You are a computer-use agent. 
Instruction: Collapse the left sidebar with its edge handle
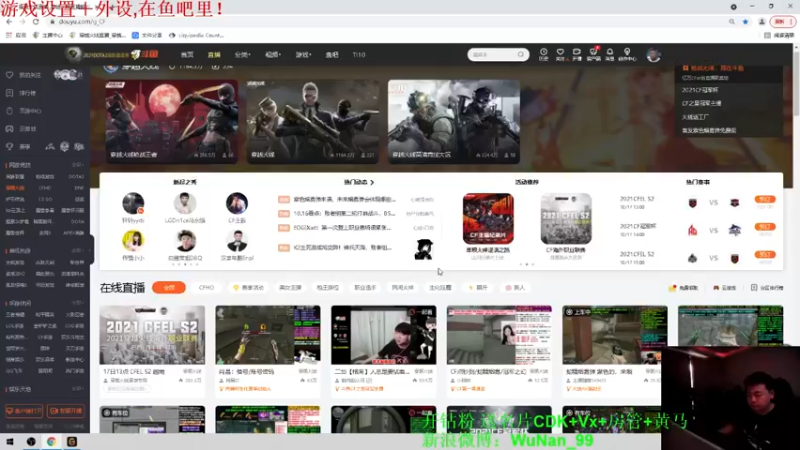(92, 249)
